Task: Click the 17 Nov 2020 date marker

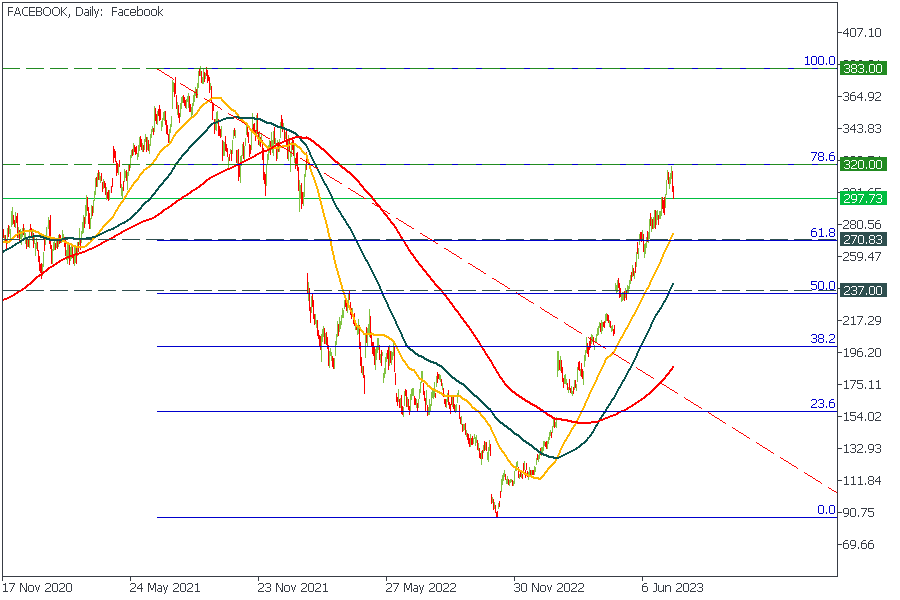Action: [x=38, y=588]
